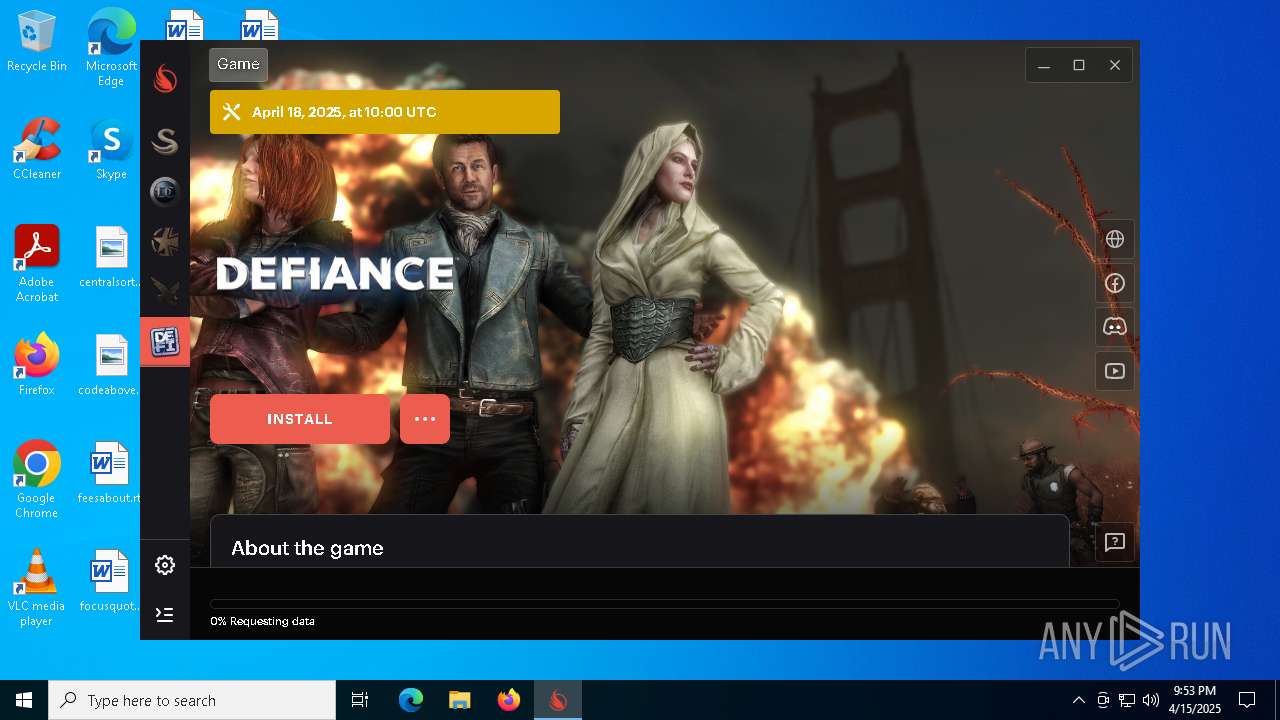Open the Windows Start menu

(x=24, y=700)
